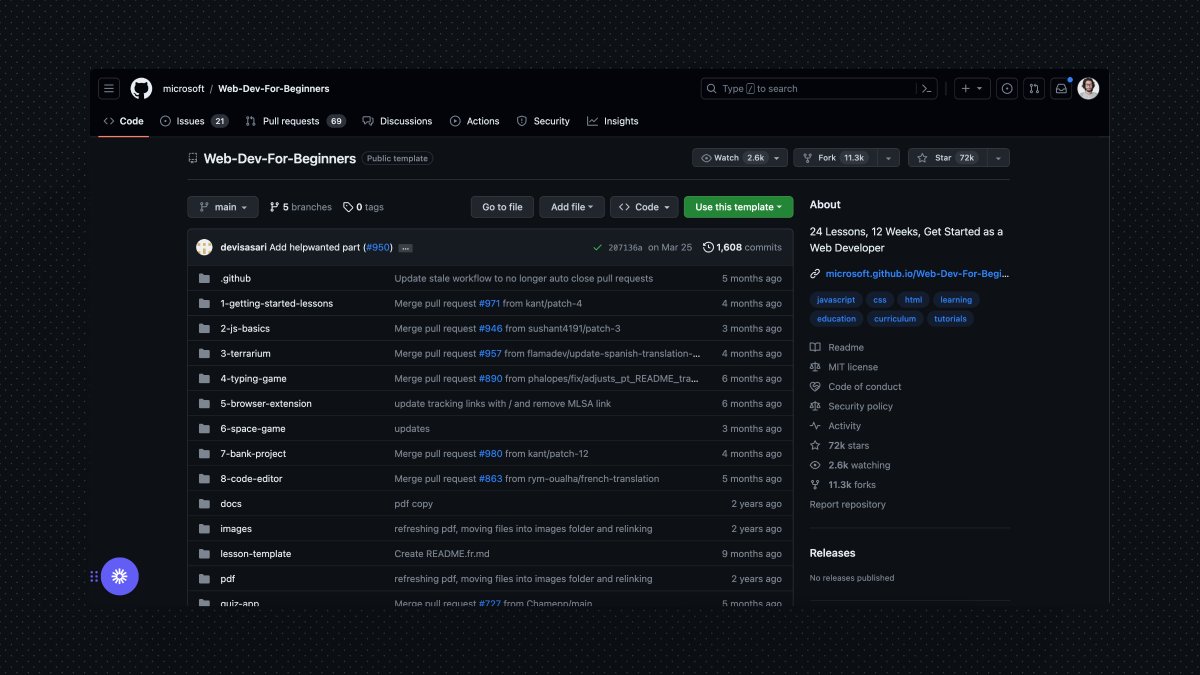Screen dimensions: 1200x675
Task: Click the GitHub Octocat logo
Action: click(x=141, y=88)
